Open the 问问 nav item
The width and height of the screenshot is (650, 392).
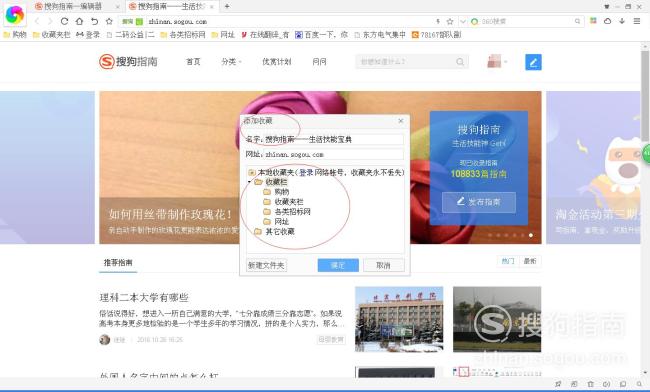pyautogui.click(x=319, y=62)
